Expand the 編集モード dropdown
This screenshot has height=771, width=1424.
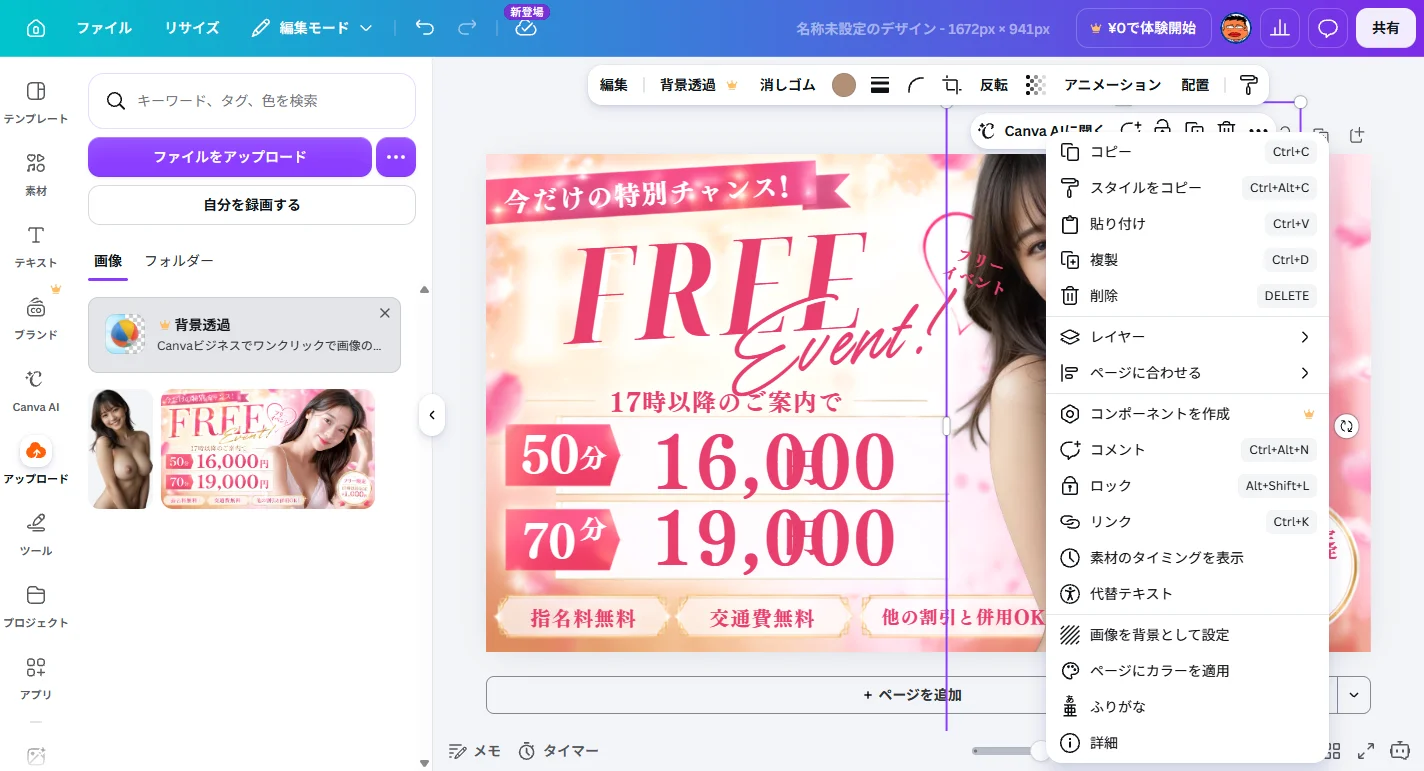click(312, 28)
